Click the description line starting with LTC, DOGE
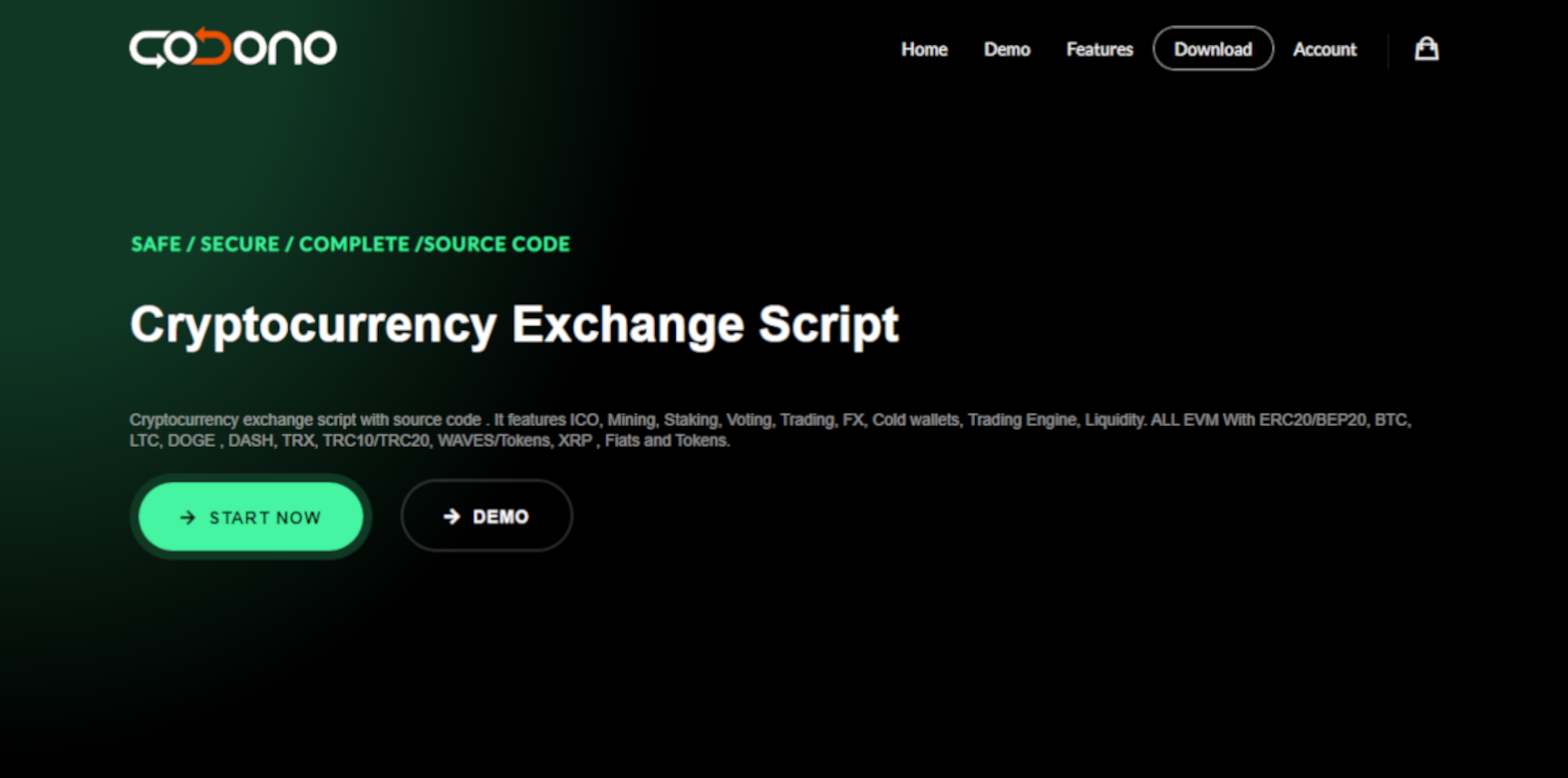Screen dimensions: 1568x778 [429, 441]
